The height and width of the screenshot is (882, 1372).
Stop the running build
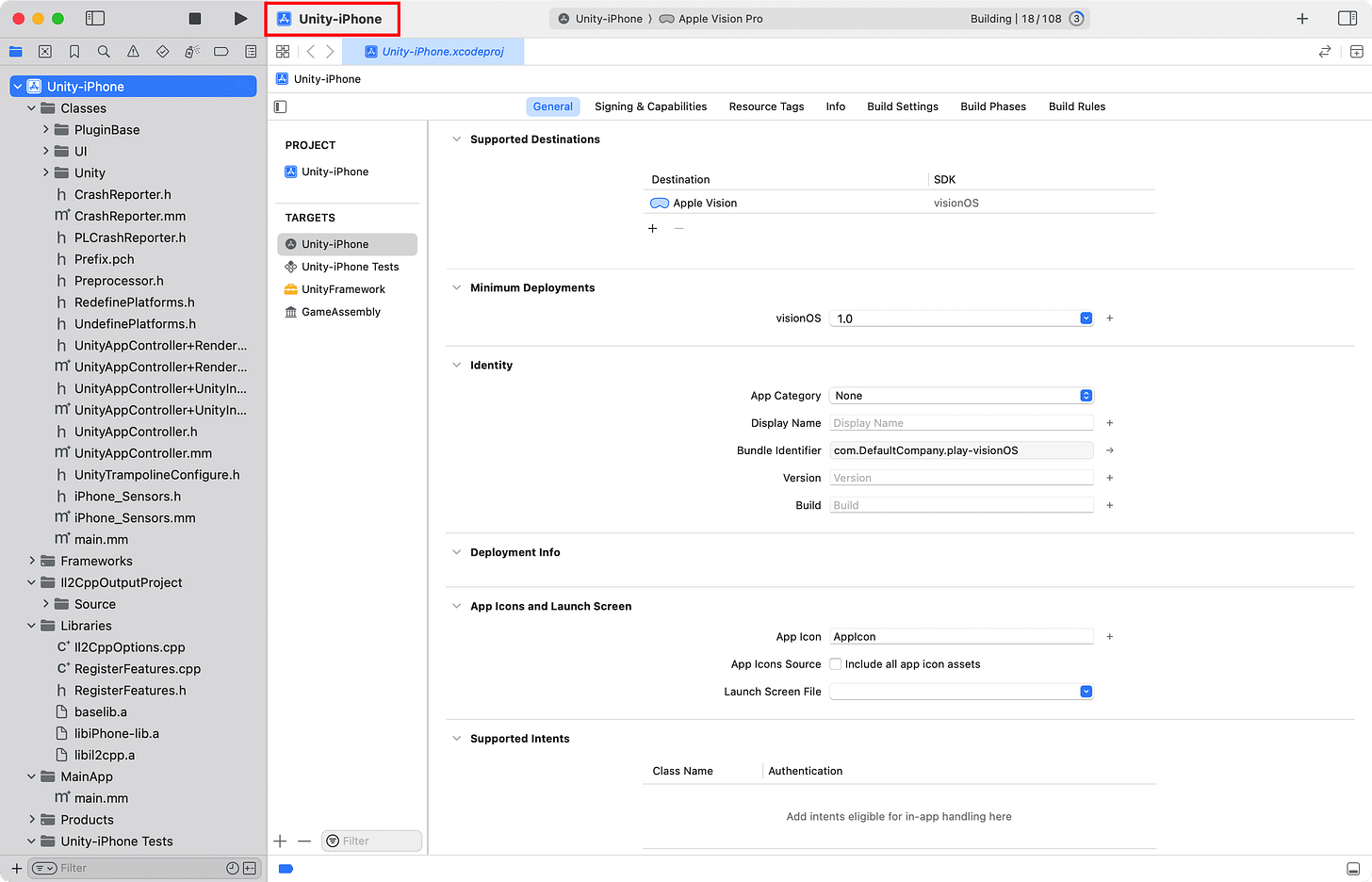195,19
